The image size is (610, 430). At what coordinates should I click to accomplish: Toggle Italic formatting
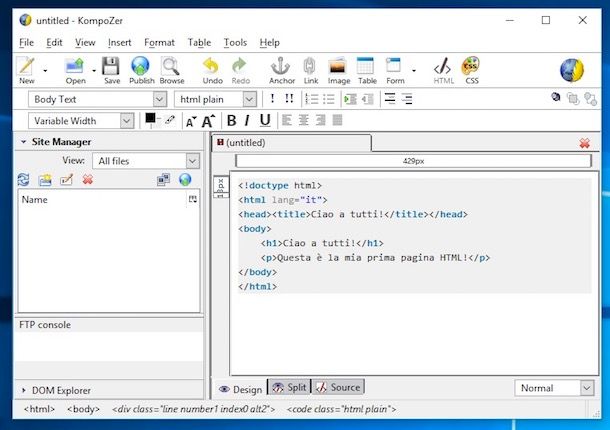(x=247, y=121)
